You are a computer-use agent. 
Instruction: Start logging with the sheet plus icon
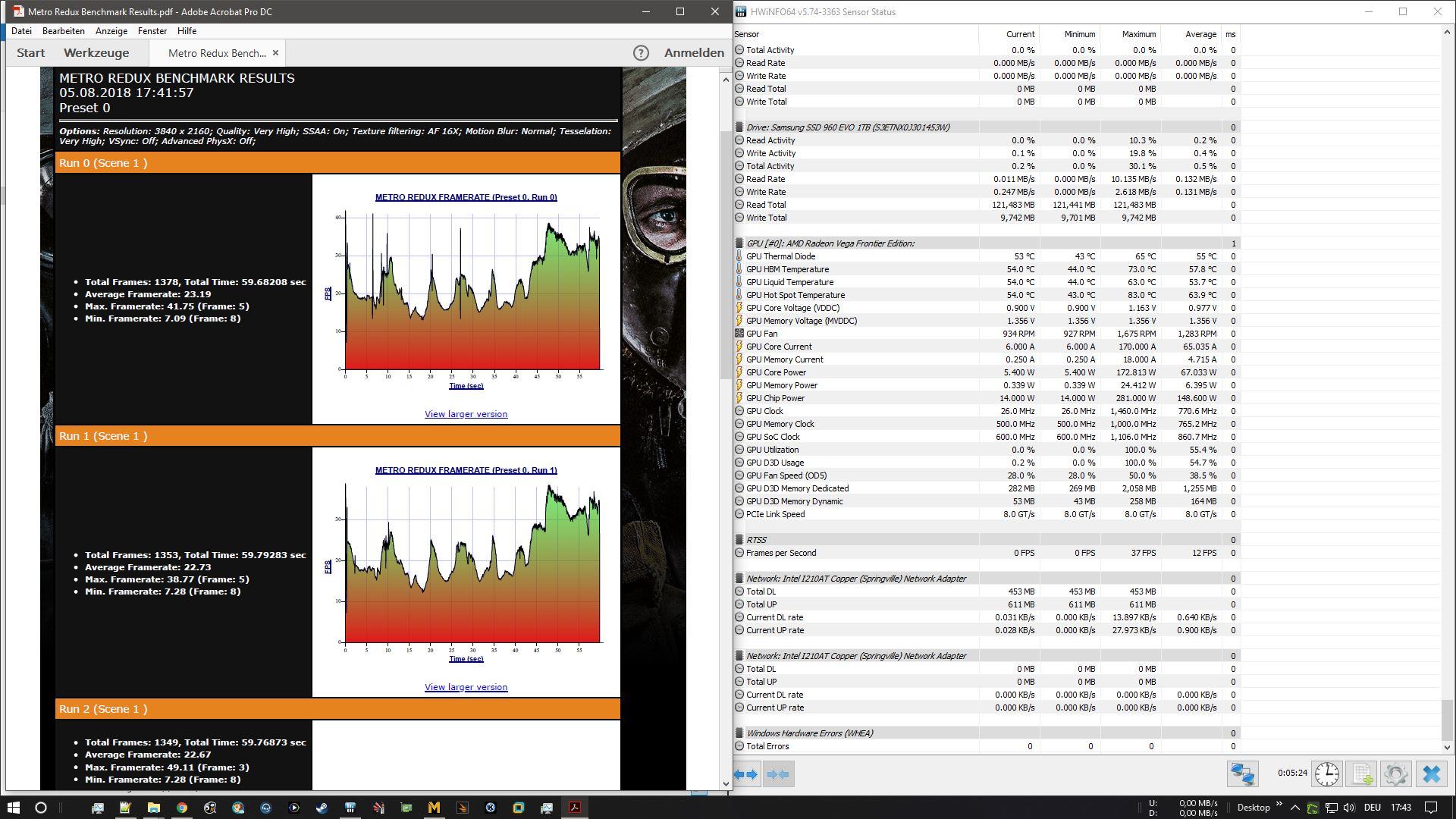1362,774
